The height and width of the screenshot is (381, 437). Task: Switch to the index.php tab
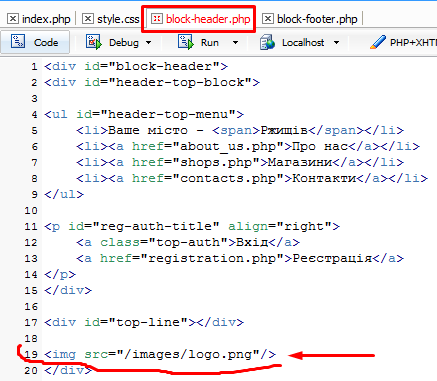[46, 19]
